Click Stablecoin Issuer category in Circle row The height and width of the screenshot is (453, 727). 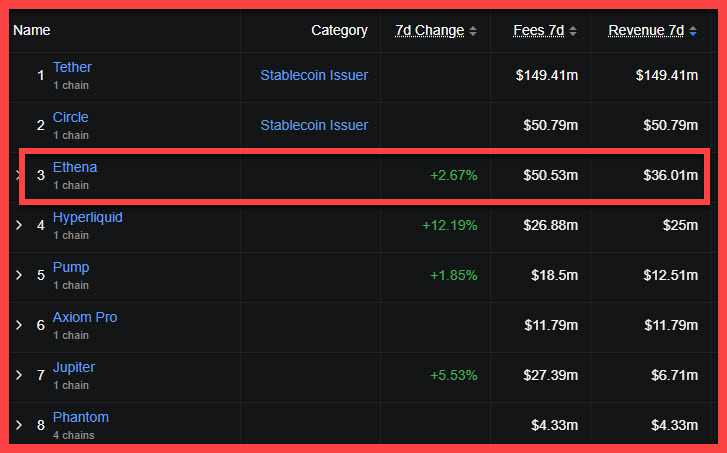tap(314, 125)
